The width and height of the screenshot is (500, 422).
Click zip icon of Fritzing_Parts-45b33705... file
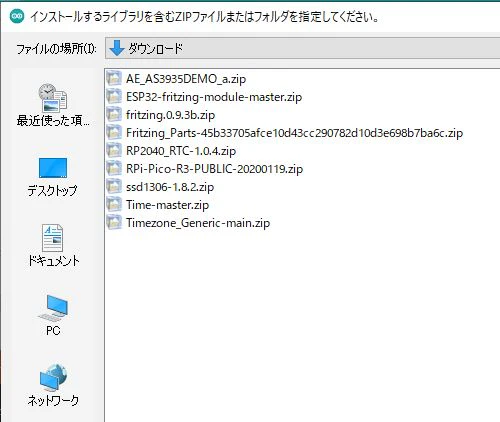tap(114, 133)
